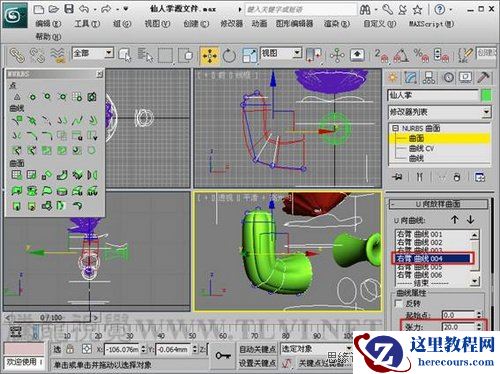Open the 组(G) menu
The height and width of the screenshot is (374, 500).
[122, 24]
